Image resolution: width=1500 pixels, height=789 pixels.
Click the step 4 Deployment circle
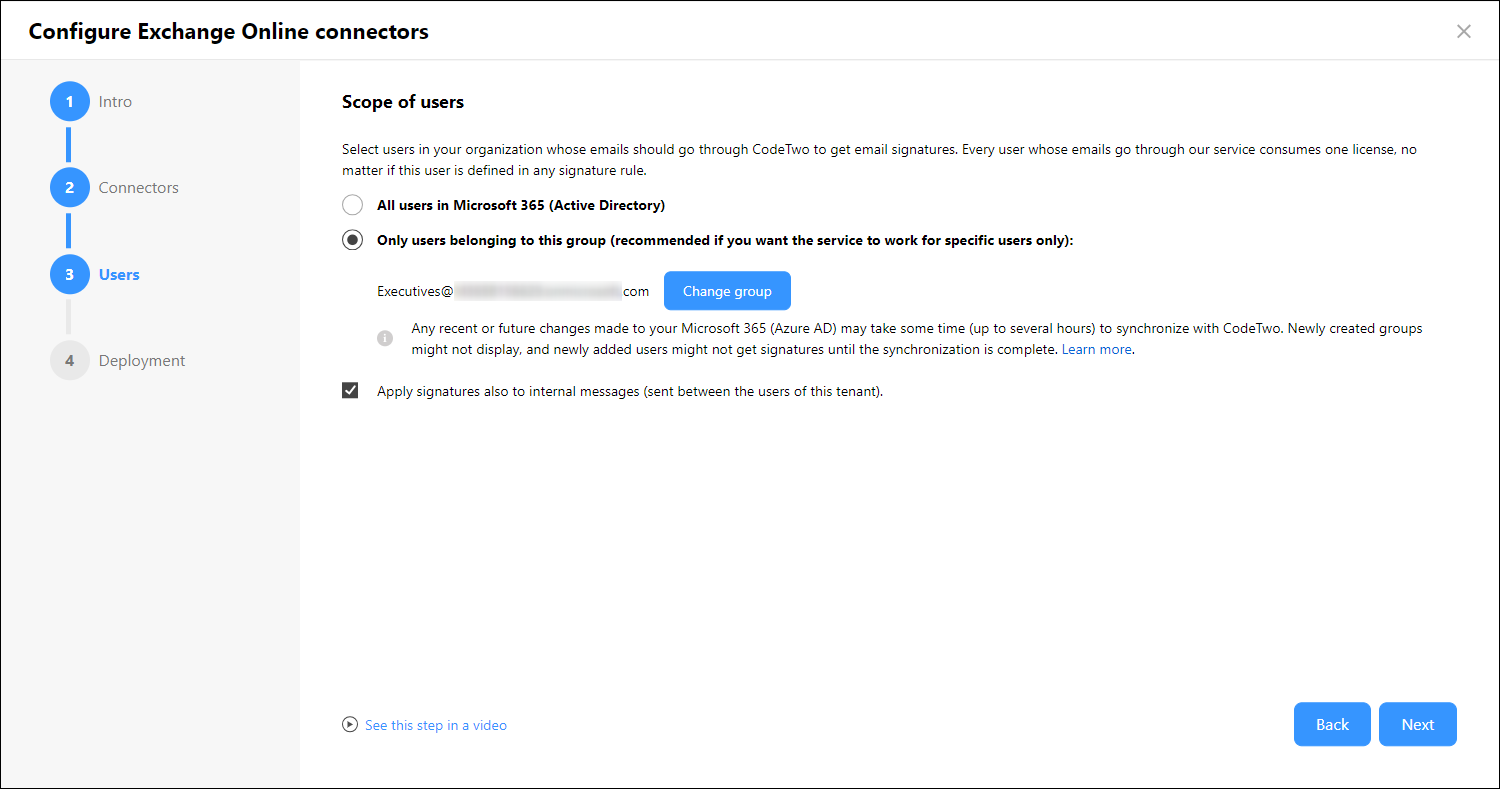point(70,361)
